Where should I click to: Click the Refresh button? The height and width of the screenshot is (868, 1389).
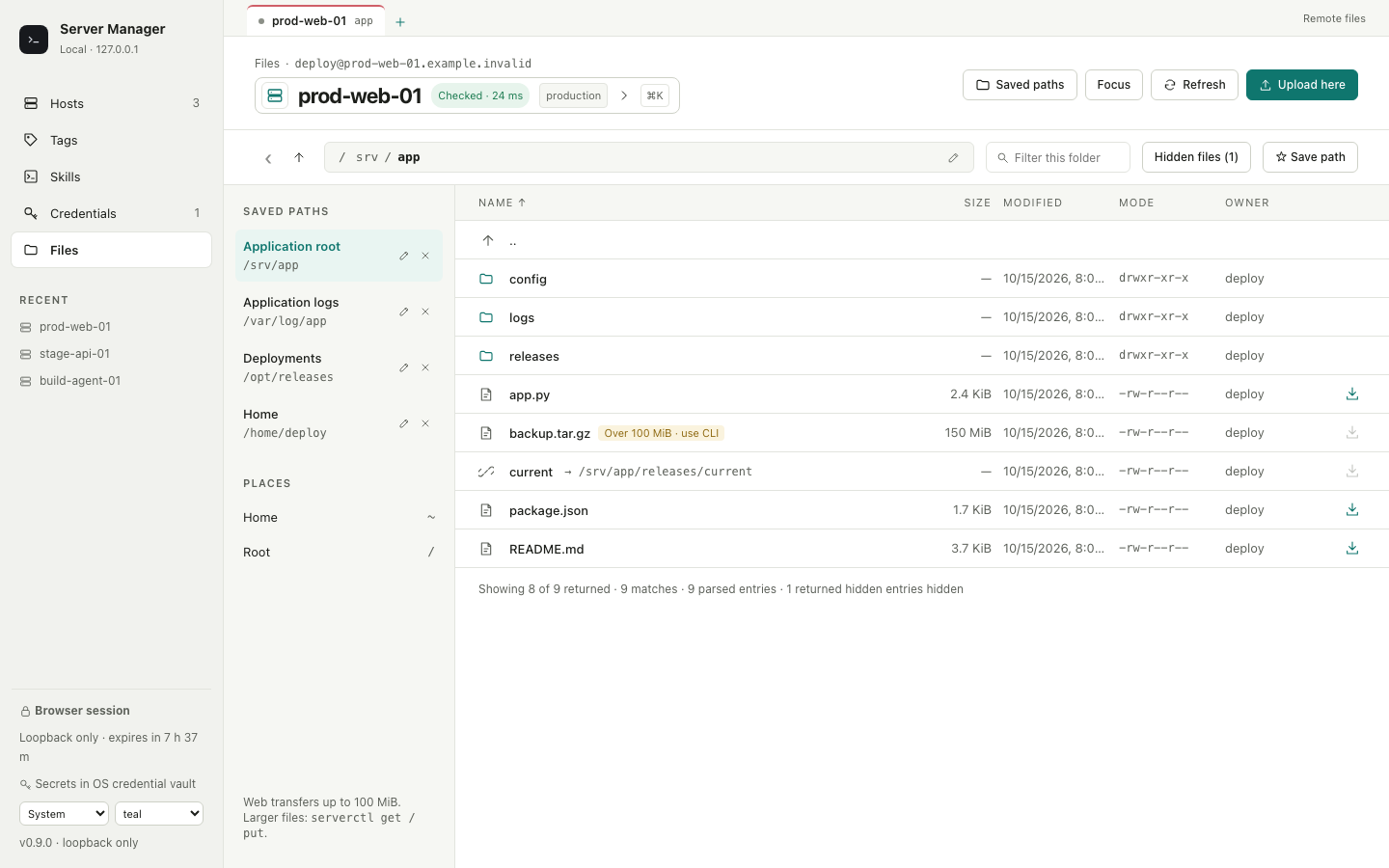pos(1194,85)
